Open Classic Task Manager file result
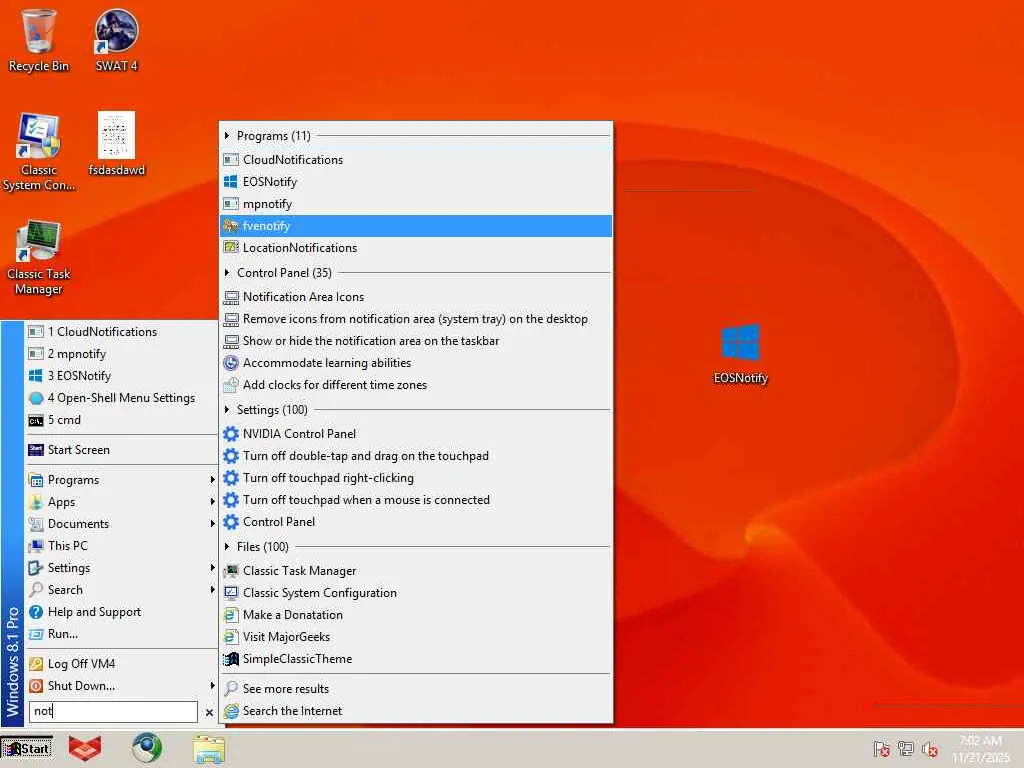The height and width of the screenshot is (768, 1024). [416, 571]
